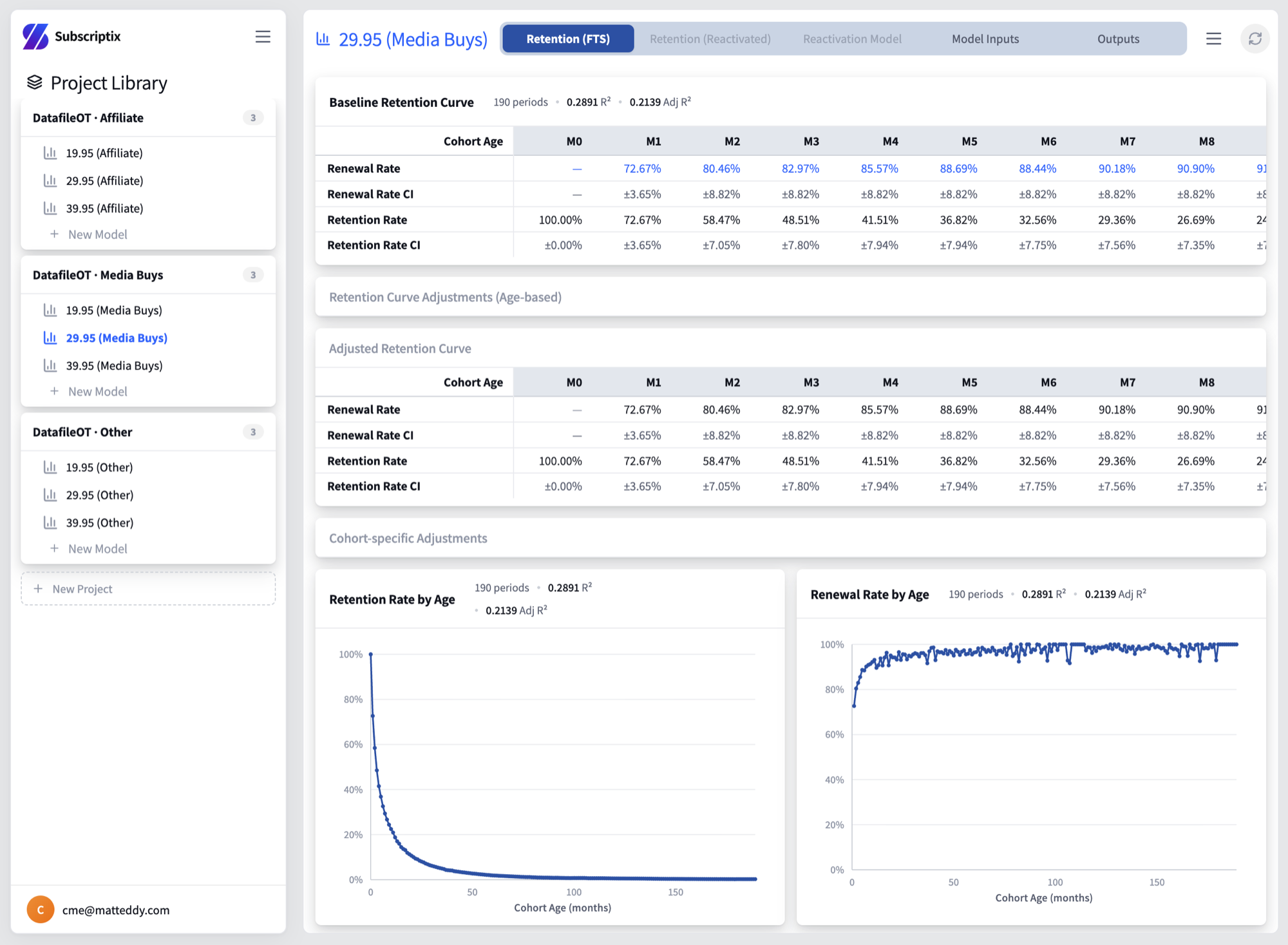
Task: Add New Model under DatafileOT Affiliate
Action: point(89,234)
